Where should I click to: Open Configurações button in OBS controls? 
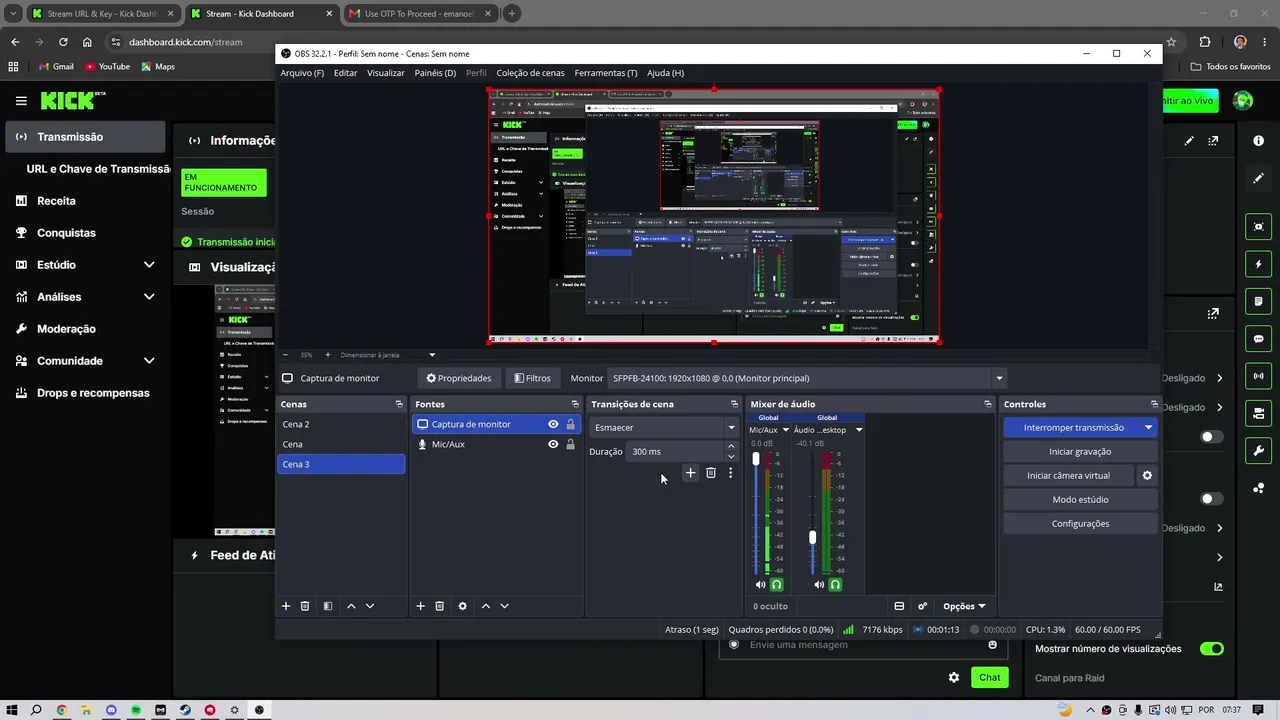point(1080,524)
